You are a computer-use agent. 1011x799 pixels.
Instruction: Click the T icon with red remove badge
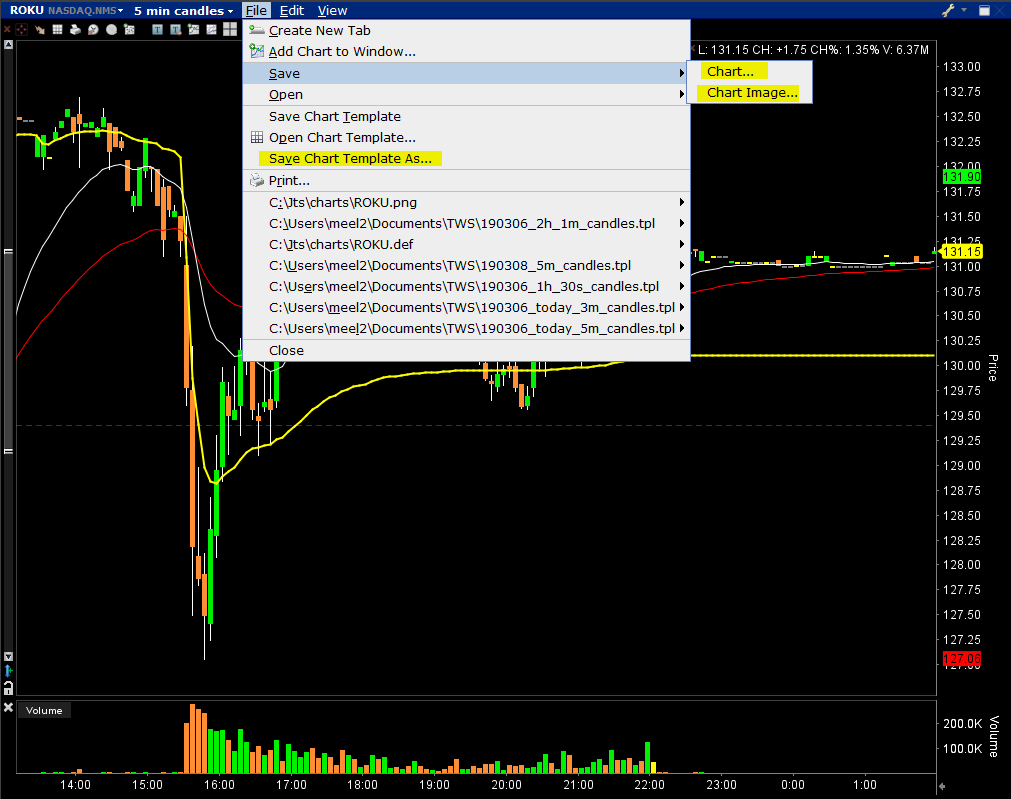pyautogui.click(x=175, y=30)
